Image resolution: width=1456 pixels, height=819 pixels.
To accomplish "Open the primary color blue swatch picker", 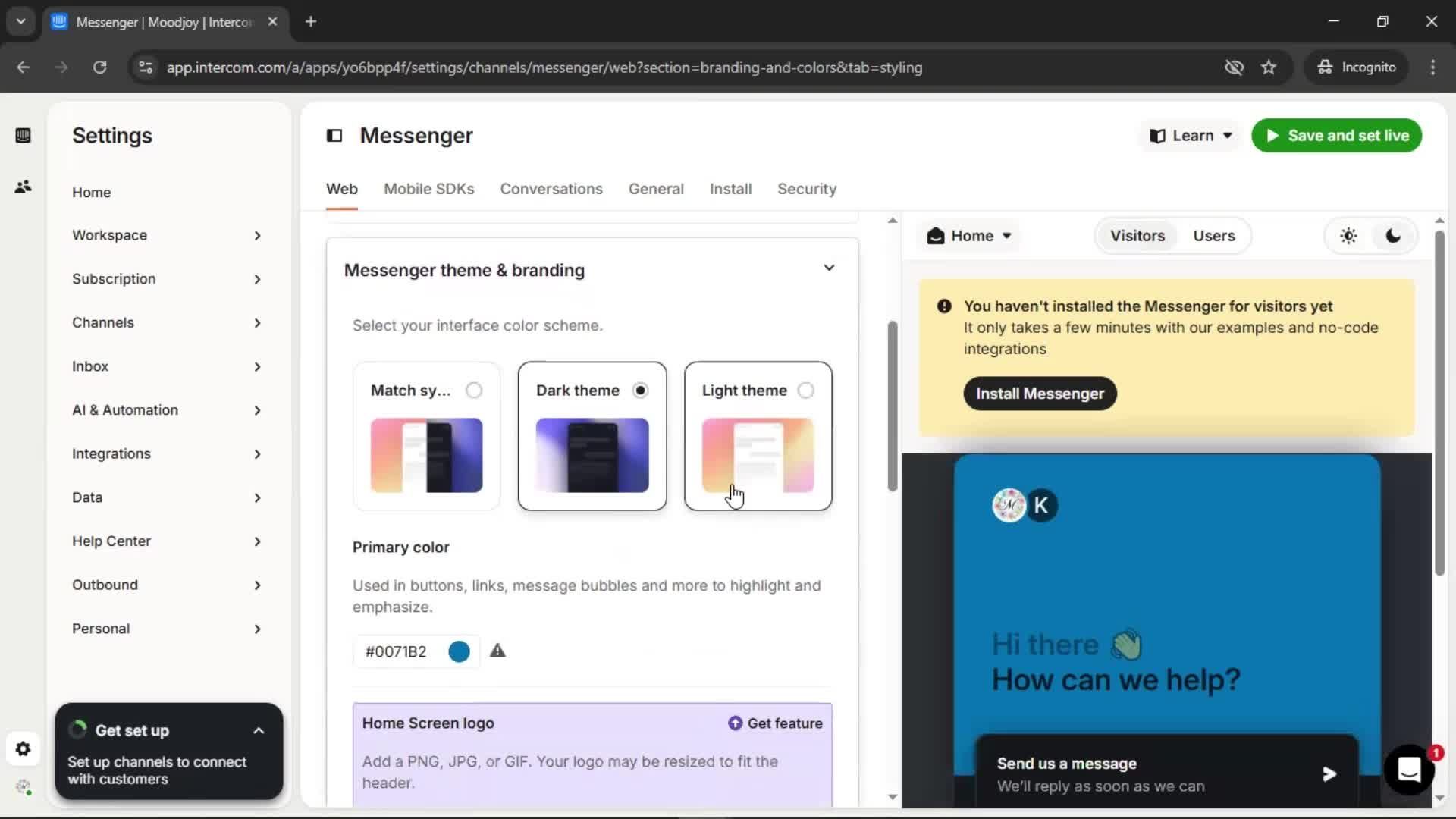I will (x=459, y=651).
